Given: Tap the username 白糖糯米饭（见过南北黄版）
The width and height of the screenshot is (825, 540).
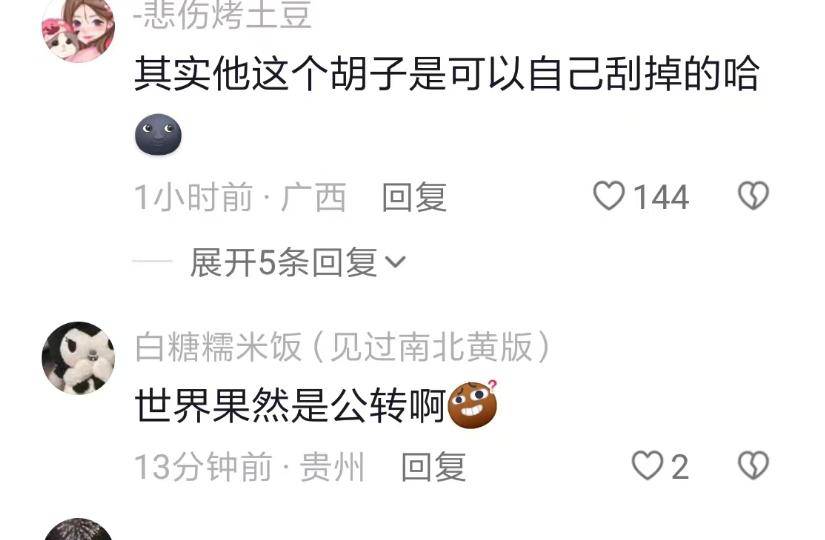Looking at the screenshot, I should click(x=343, y=347).
